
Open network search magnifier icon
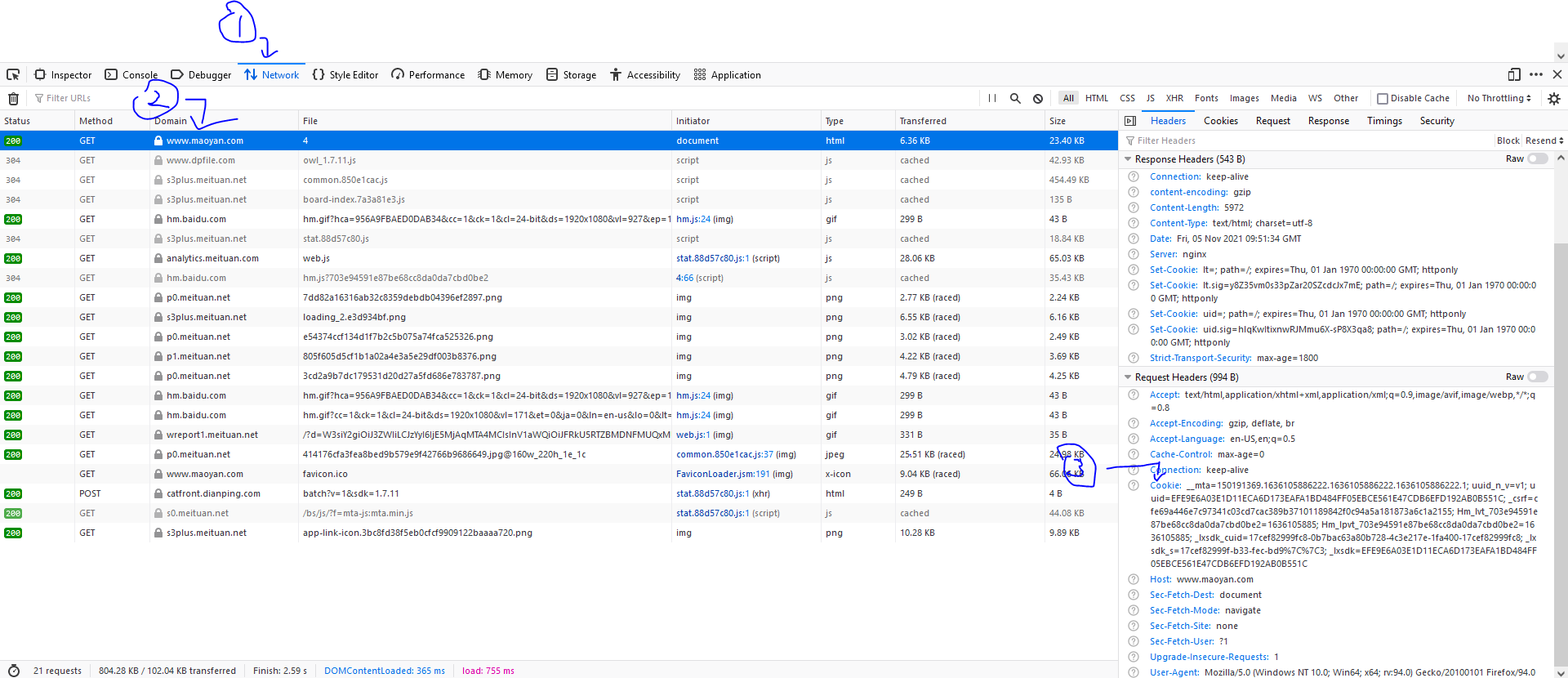(x=1015, y=98)
